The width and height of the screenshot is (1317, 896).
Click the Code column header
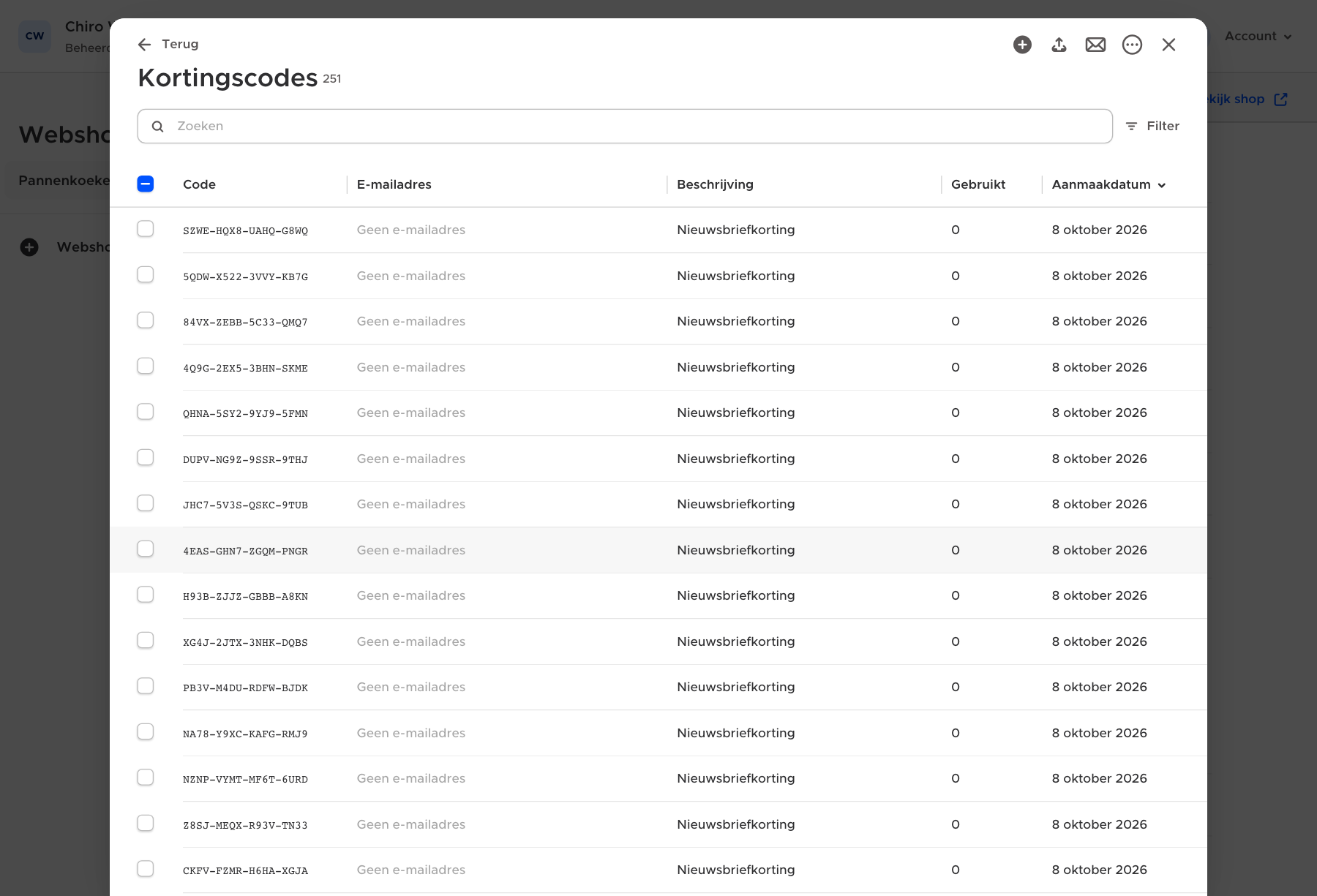point(199,184)
